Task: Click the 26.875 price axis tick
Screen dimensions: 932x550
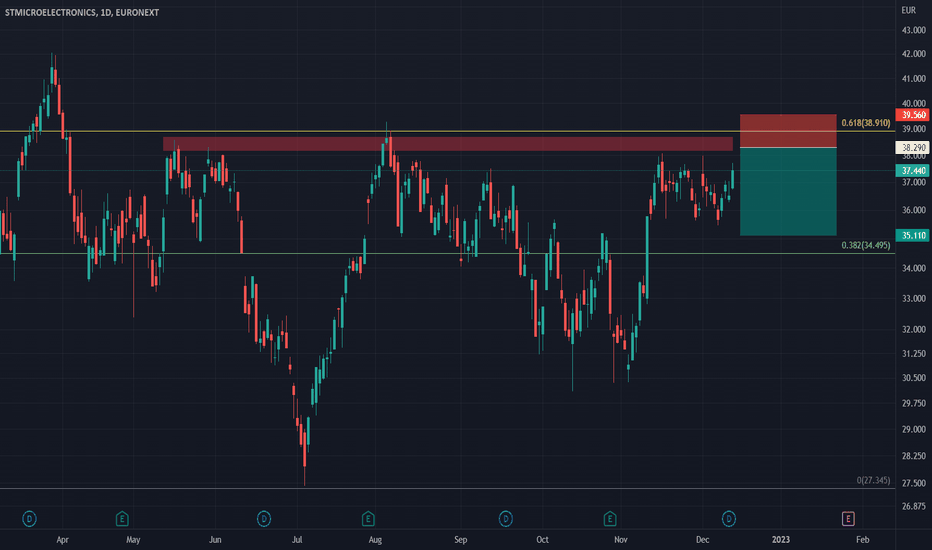Action: (914, 507)
